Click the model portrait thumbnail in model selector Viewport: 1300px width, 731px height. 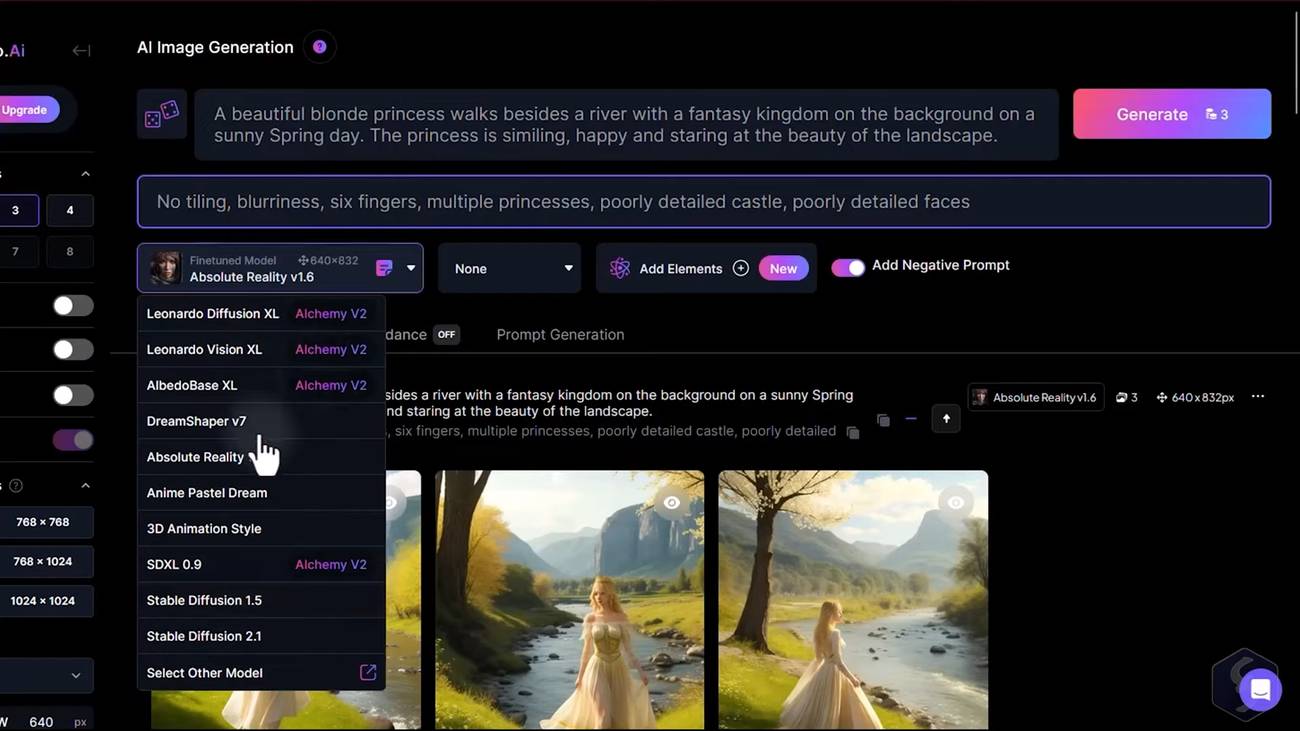pyautogui.click(x=165, y=268)
